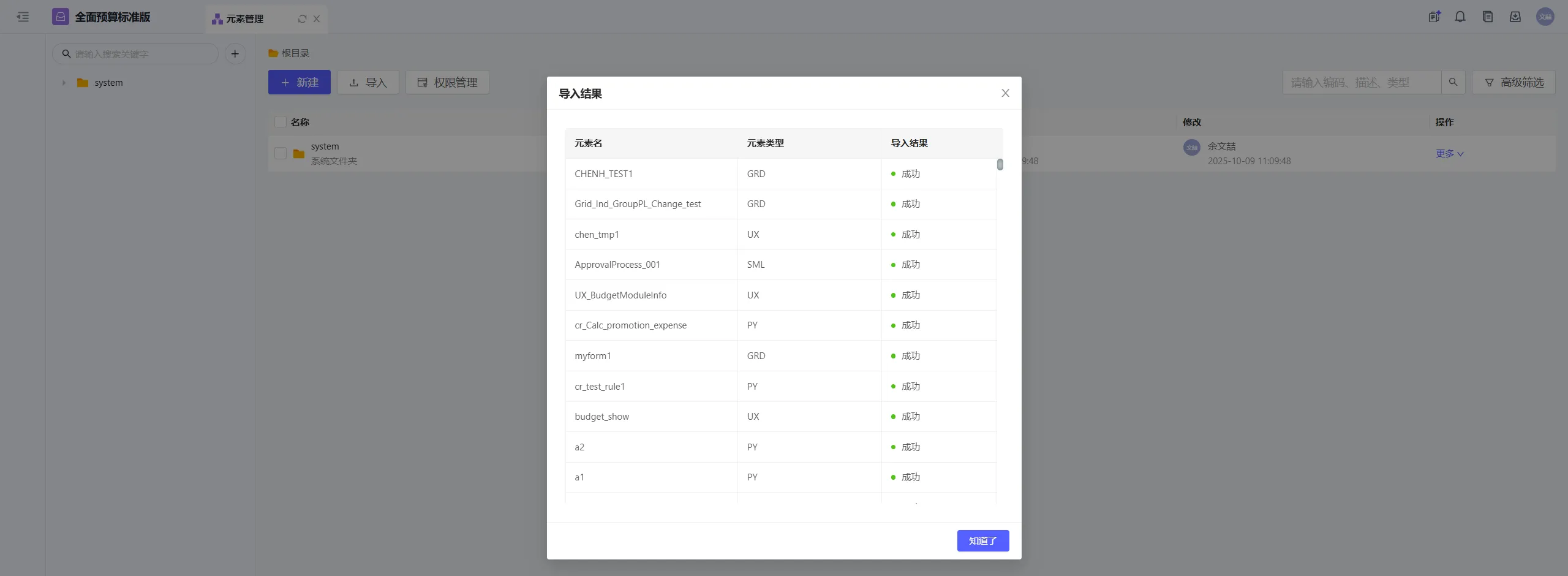This screenshot has width=1568, height=576.
Task: Click the plus icon beside search box
Action: pyautogui.click(x=235, y=54)
